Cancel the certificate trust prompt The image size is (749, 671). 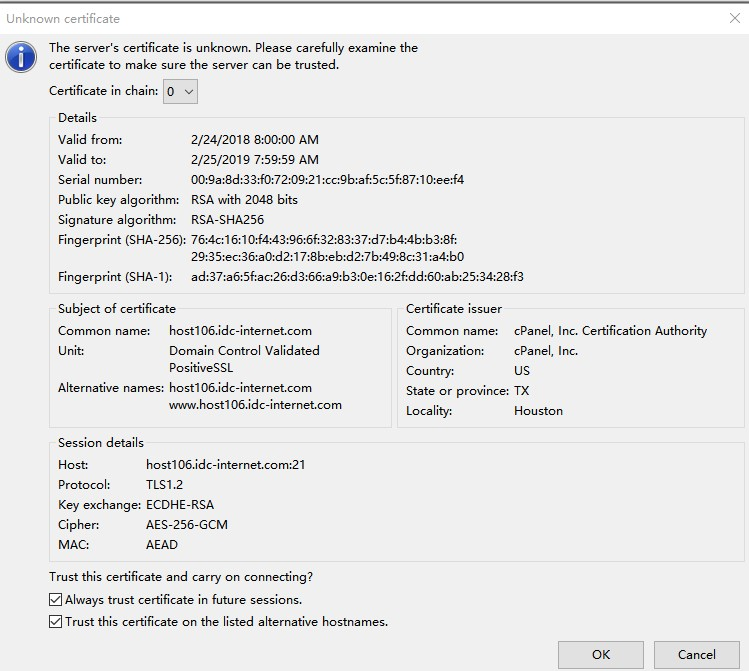pos(696,655)
